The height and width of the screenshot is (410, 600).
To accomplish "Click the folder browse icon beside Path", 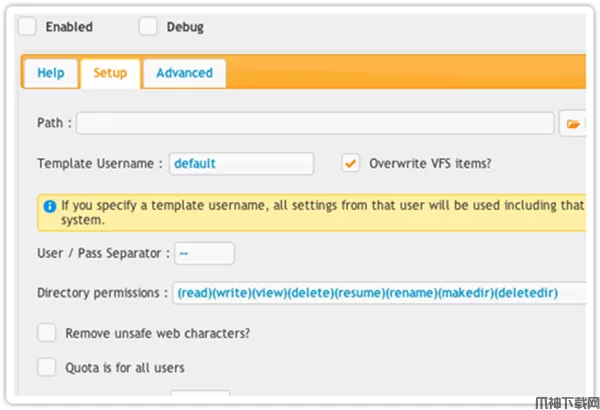I will pyautogui.click(x=573, y=123).
